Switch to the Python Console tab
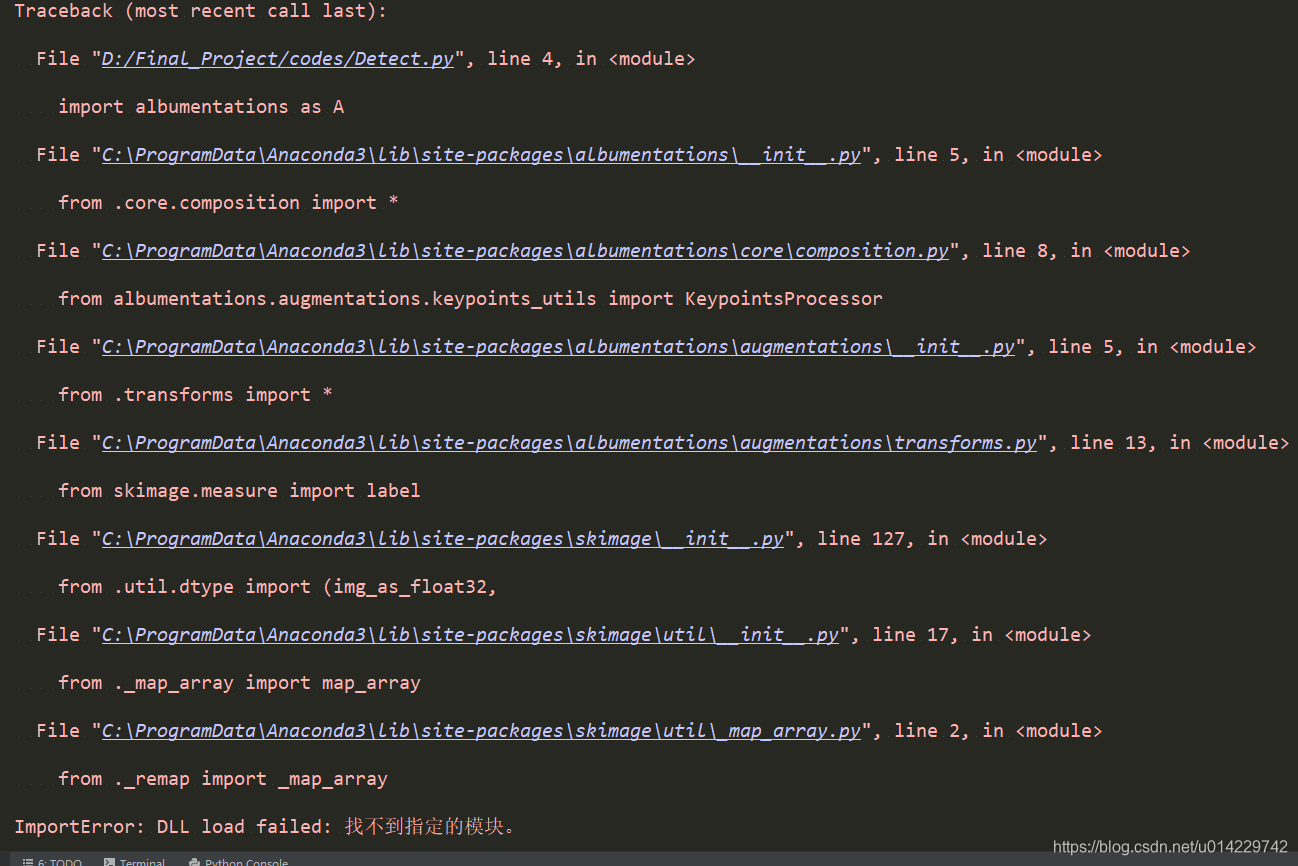1298x866 pixels. click(x=238, y=861)
